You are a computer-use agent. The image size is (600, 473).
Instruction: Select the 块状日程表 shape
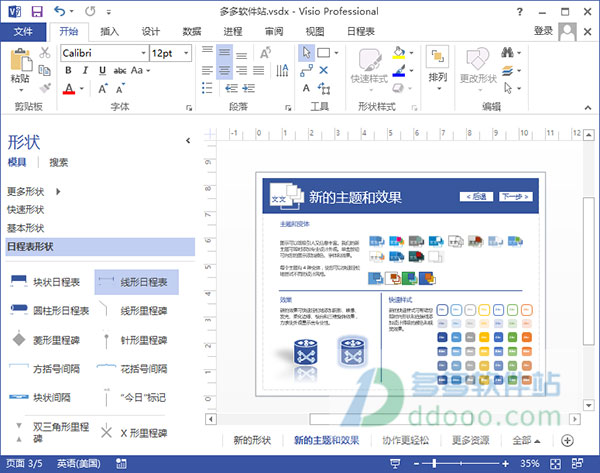click(x=46, y=282)
